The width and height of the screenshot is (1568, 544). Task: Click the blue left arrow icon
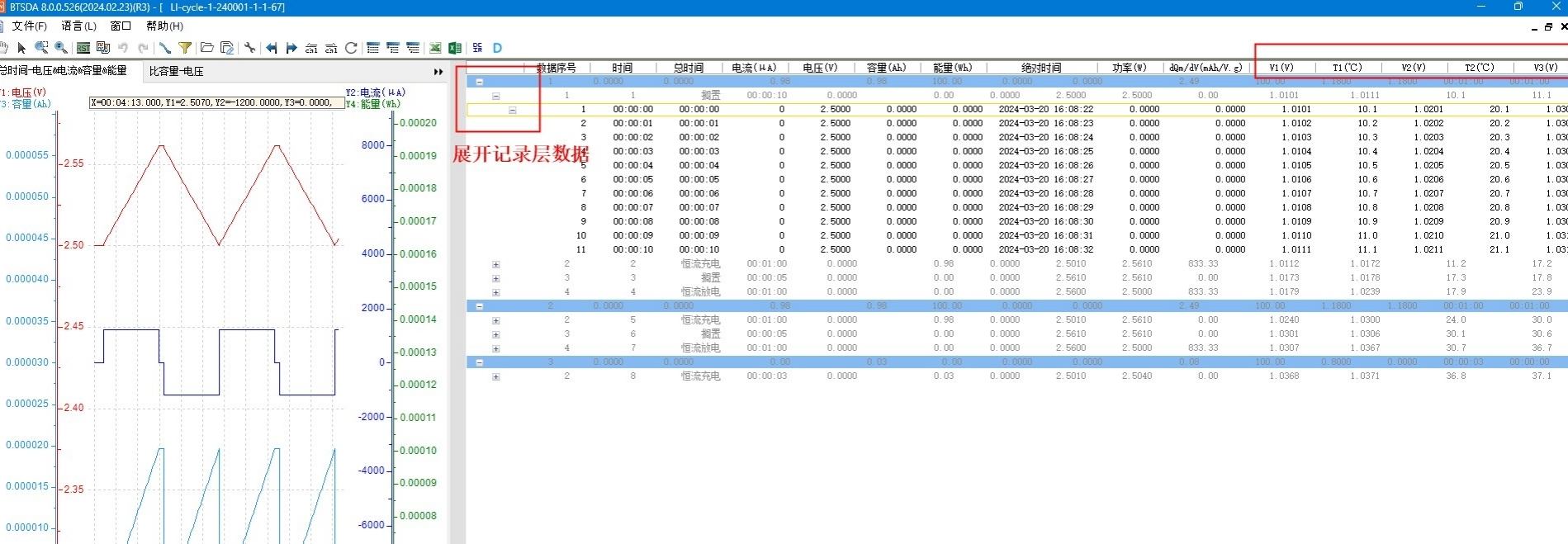tap(272, 48)
